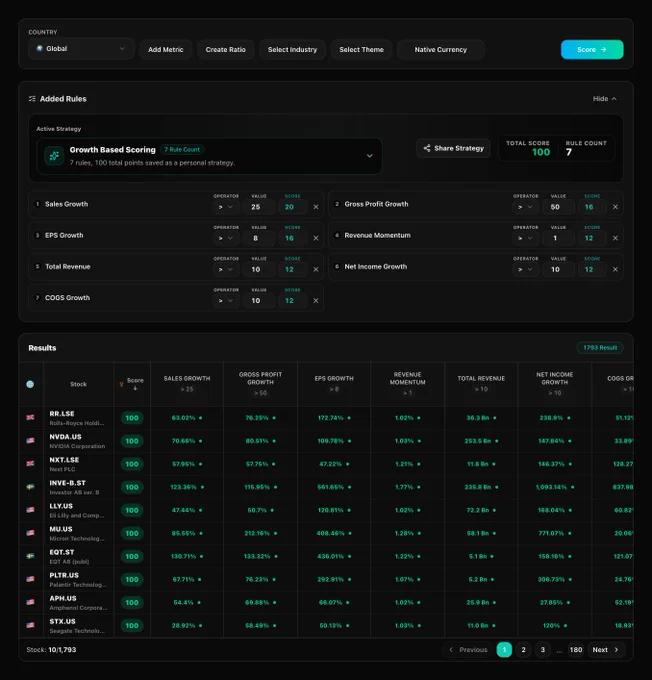This screenshot has height=680, width=652.
Task: Edit the Sales Growth value field 25
Action: pos(259,207)
